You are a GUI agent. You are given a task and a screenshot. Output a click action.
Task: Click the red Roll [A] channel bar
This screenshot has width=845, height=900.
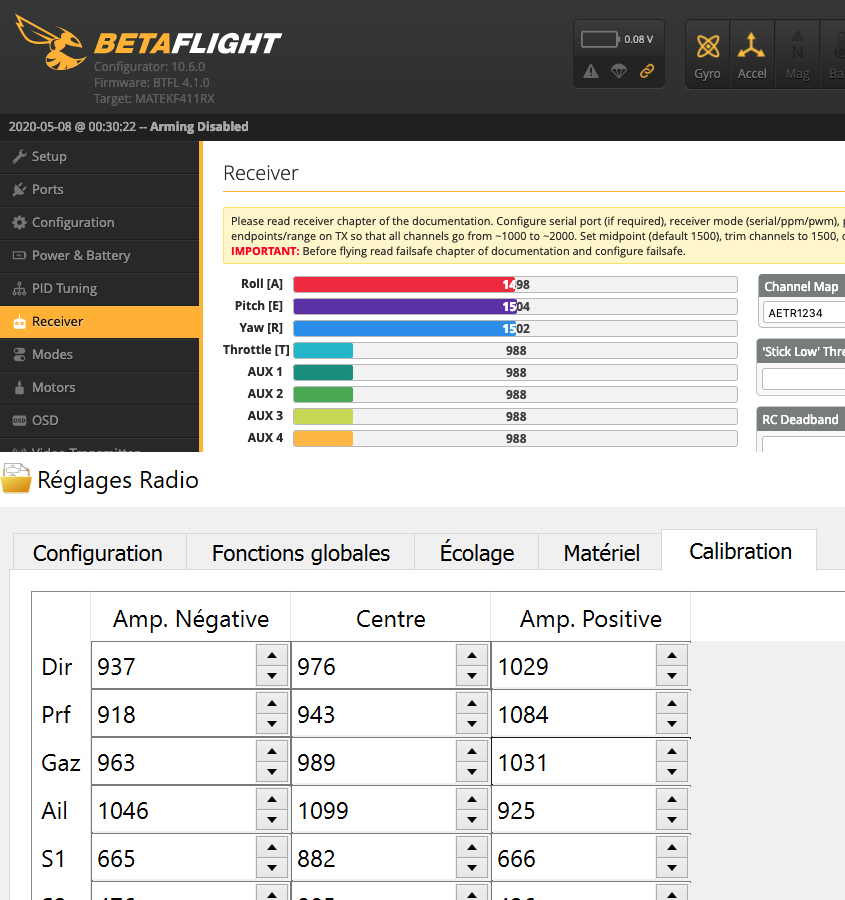coord(515,284)
